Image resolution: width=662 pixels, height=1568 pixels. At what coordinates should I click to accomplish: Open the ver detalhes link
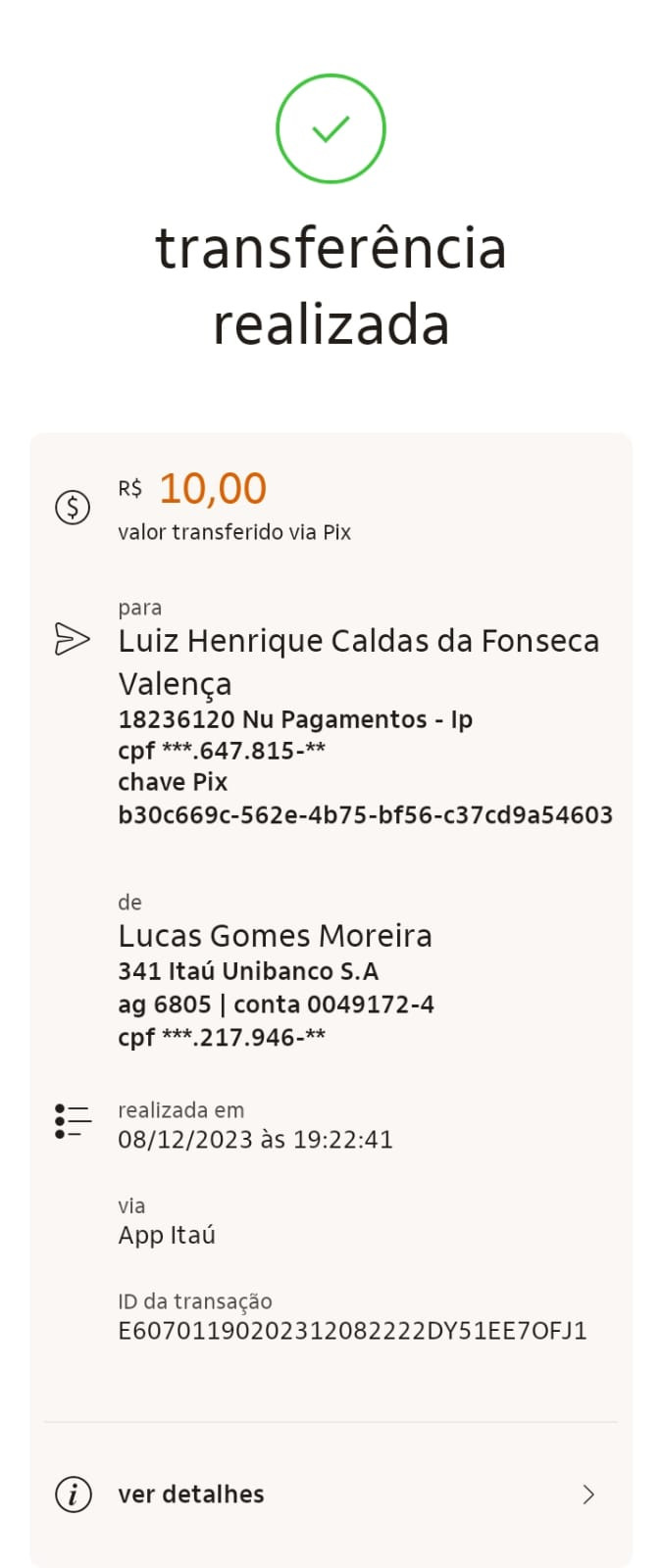point(191,1494)
